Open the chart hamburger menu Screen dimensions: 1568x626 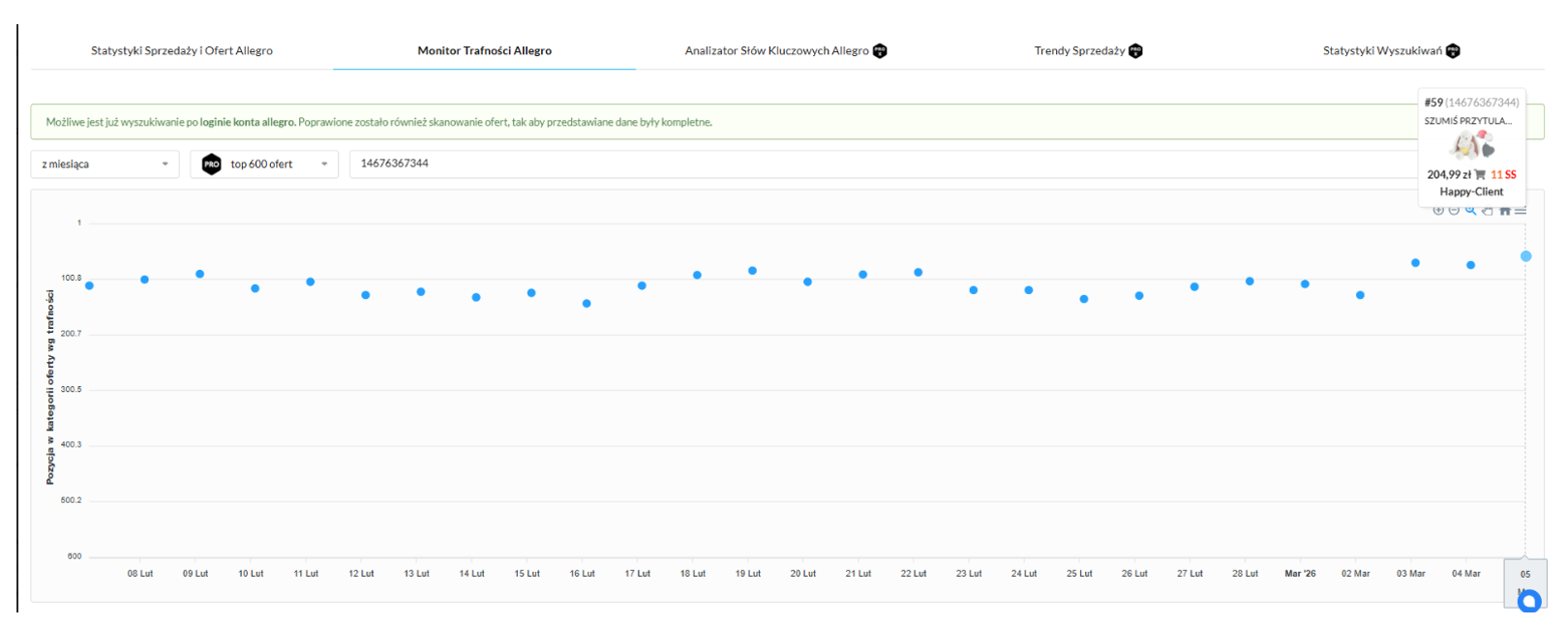point(1521,210)
